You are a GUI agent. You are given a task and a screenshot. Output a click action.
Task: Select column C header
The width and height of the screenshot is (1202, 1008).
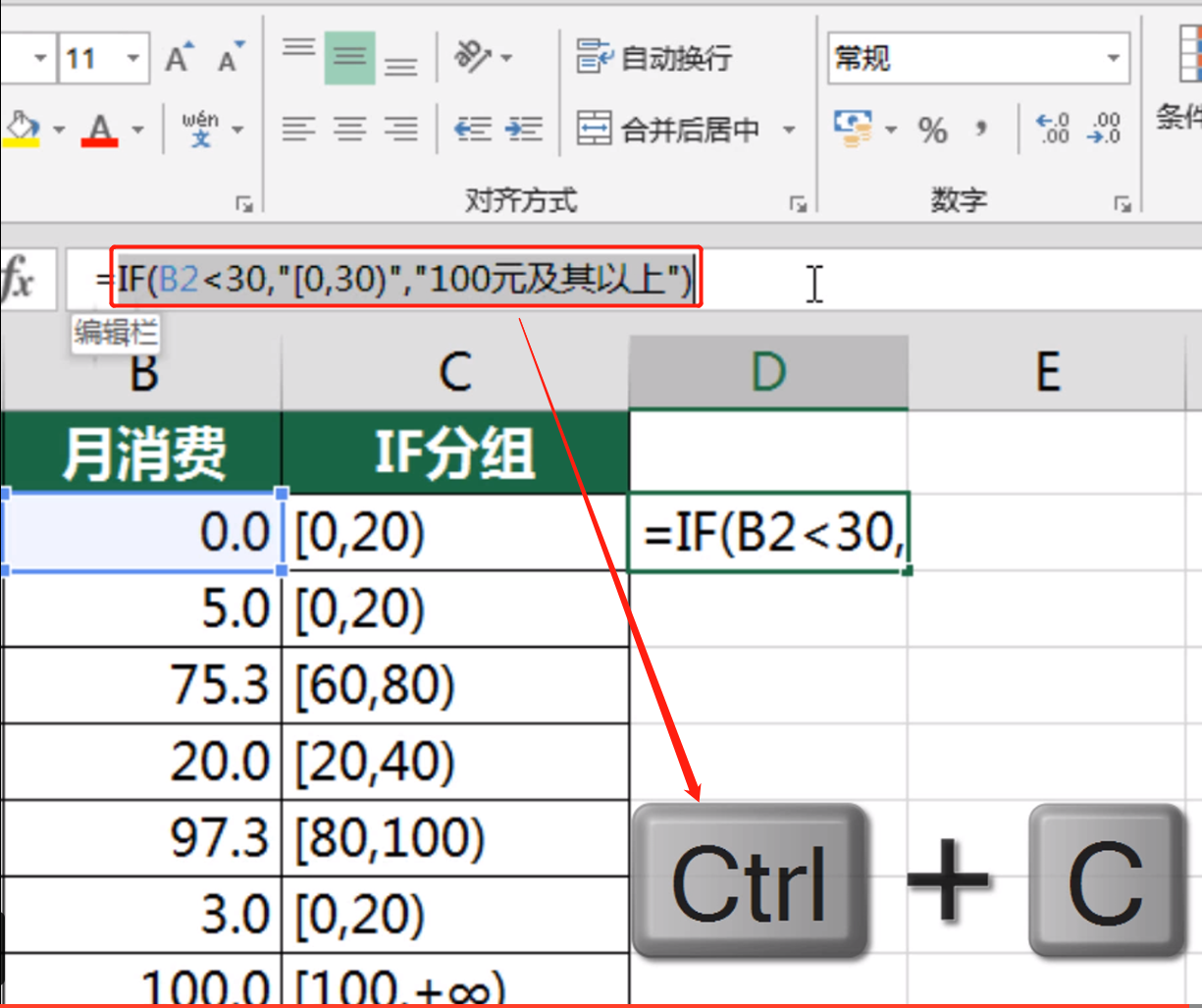pos(455,372)
